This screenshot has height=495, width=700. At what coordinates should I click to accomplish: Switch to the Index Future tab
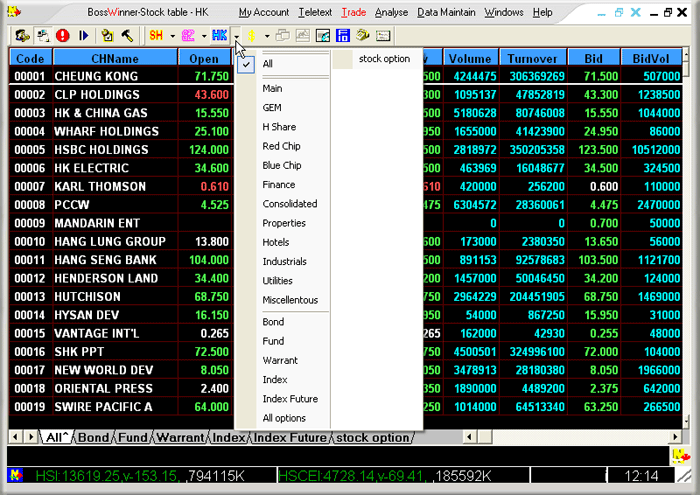(290, 437)
